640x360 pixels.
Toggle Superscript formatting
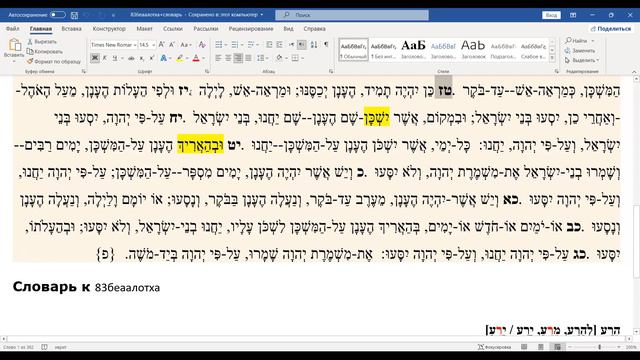[x=151, y=58]
